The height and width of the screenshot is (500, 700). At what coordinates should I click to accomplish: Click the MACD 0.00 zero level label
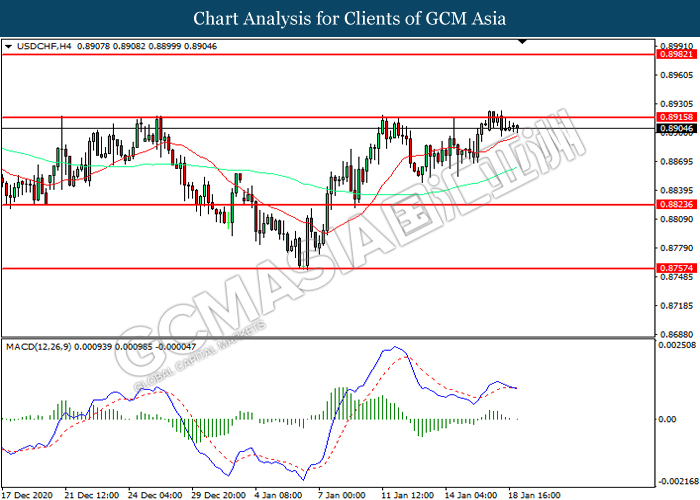[x=667, y=419]
